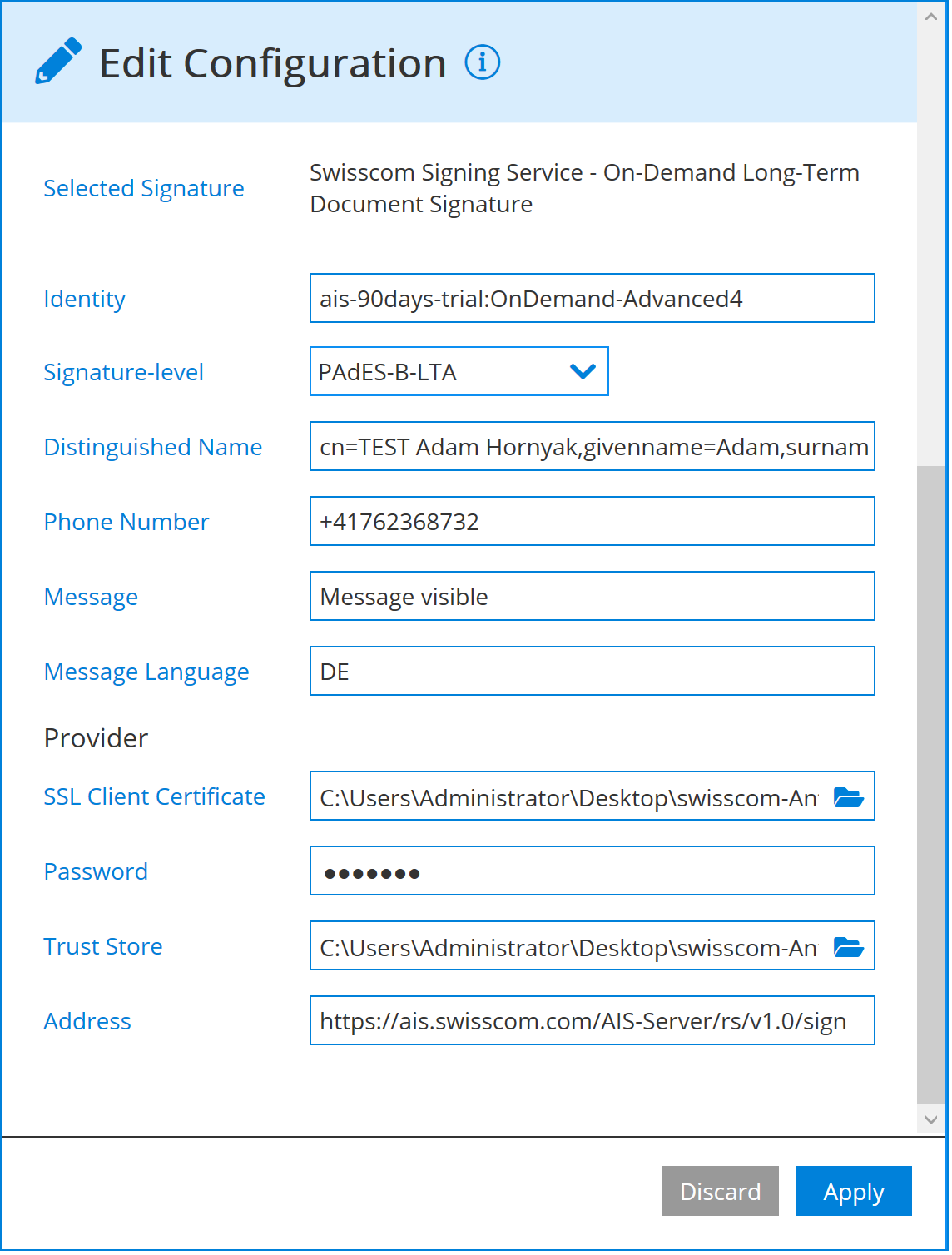Click the scrollbar up arrow

point(931,17)
